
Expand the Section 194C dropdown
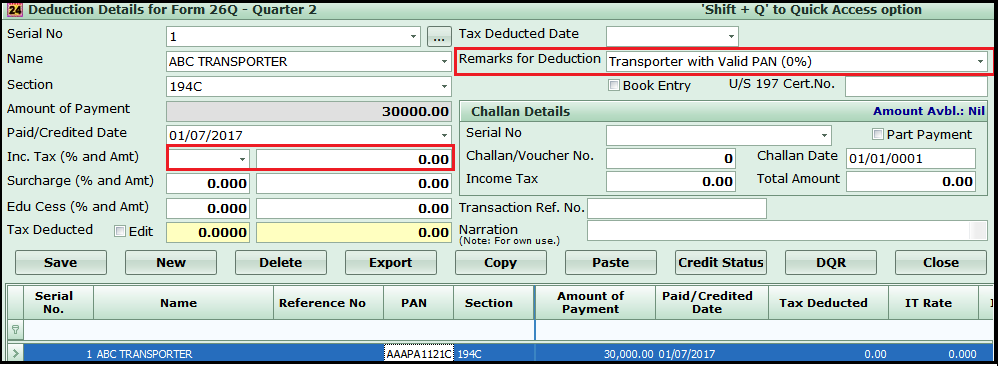444,87
